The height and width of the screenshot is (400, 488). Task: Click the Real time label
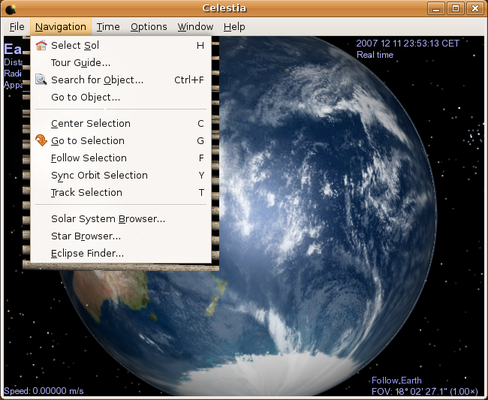[375, 55]
